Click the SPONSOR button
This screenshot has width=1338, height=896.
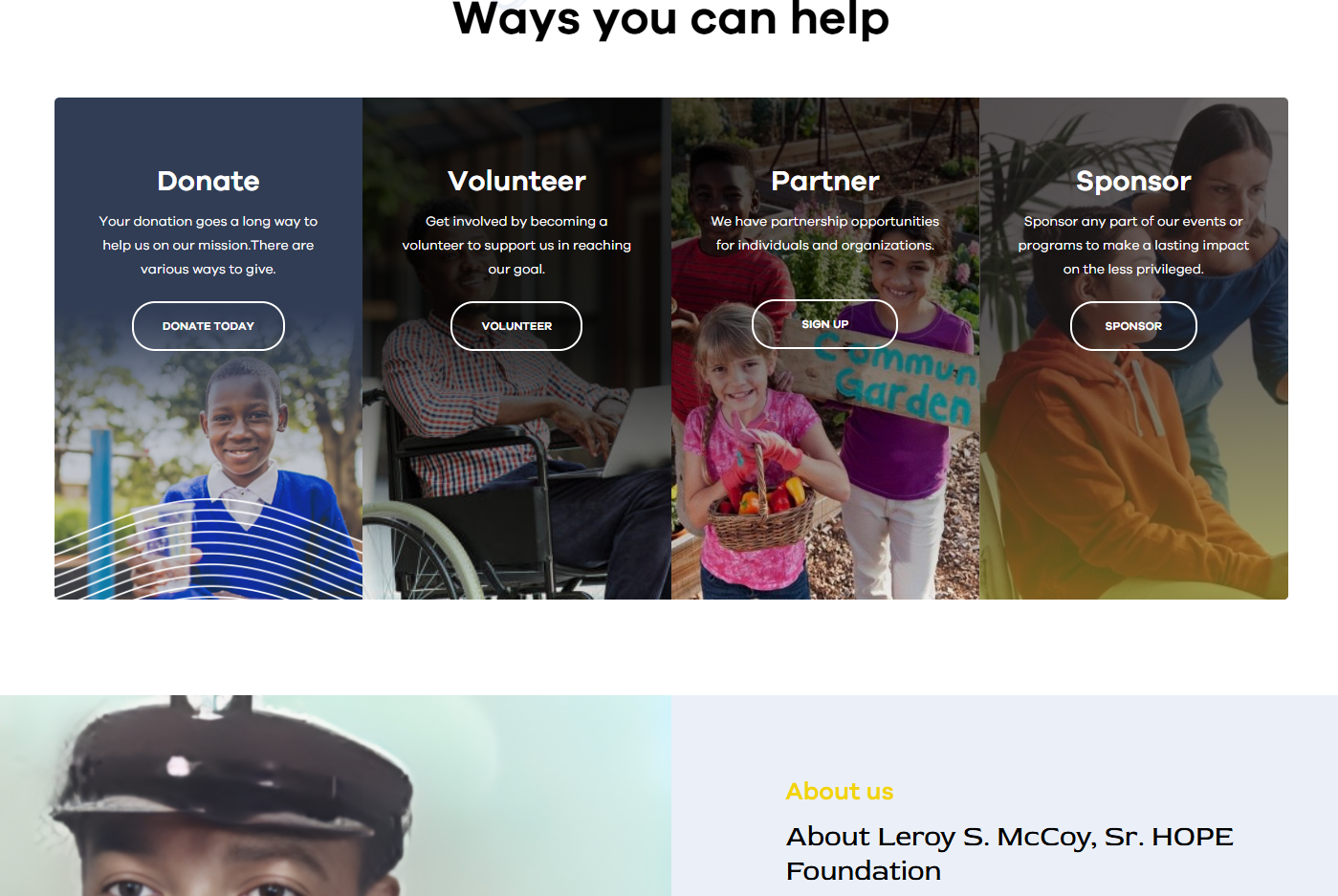point(1133,326)
